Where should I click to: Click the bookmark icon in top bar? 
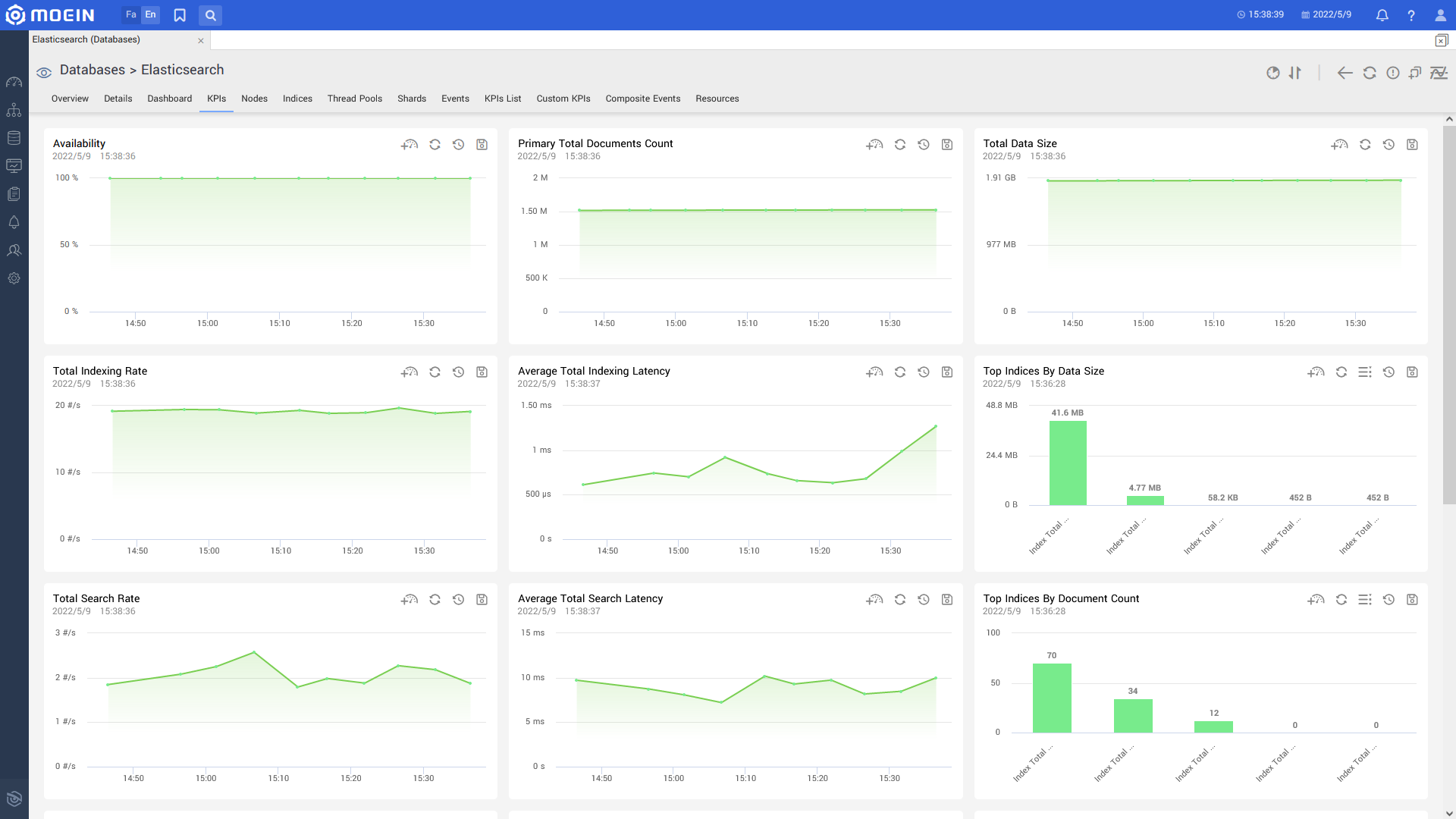(180, 15)
